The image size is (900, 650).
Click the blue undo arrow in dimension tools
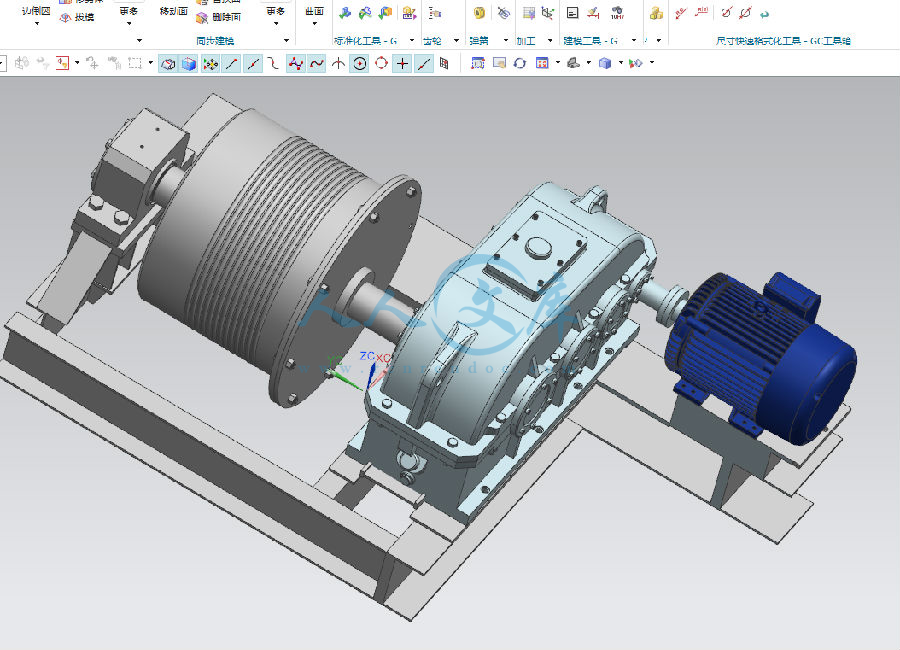pyautogui.click(x=765, y=14)
